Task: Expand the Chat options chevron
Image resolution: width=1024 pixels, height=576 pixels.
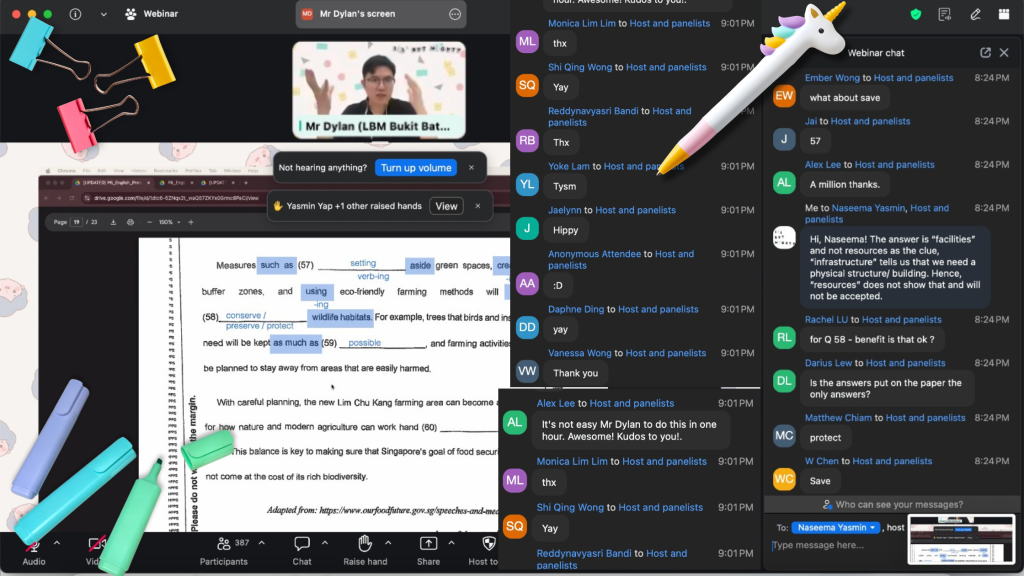Action: pos(325,543)
